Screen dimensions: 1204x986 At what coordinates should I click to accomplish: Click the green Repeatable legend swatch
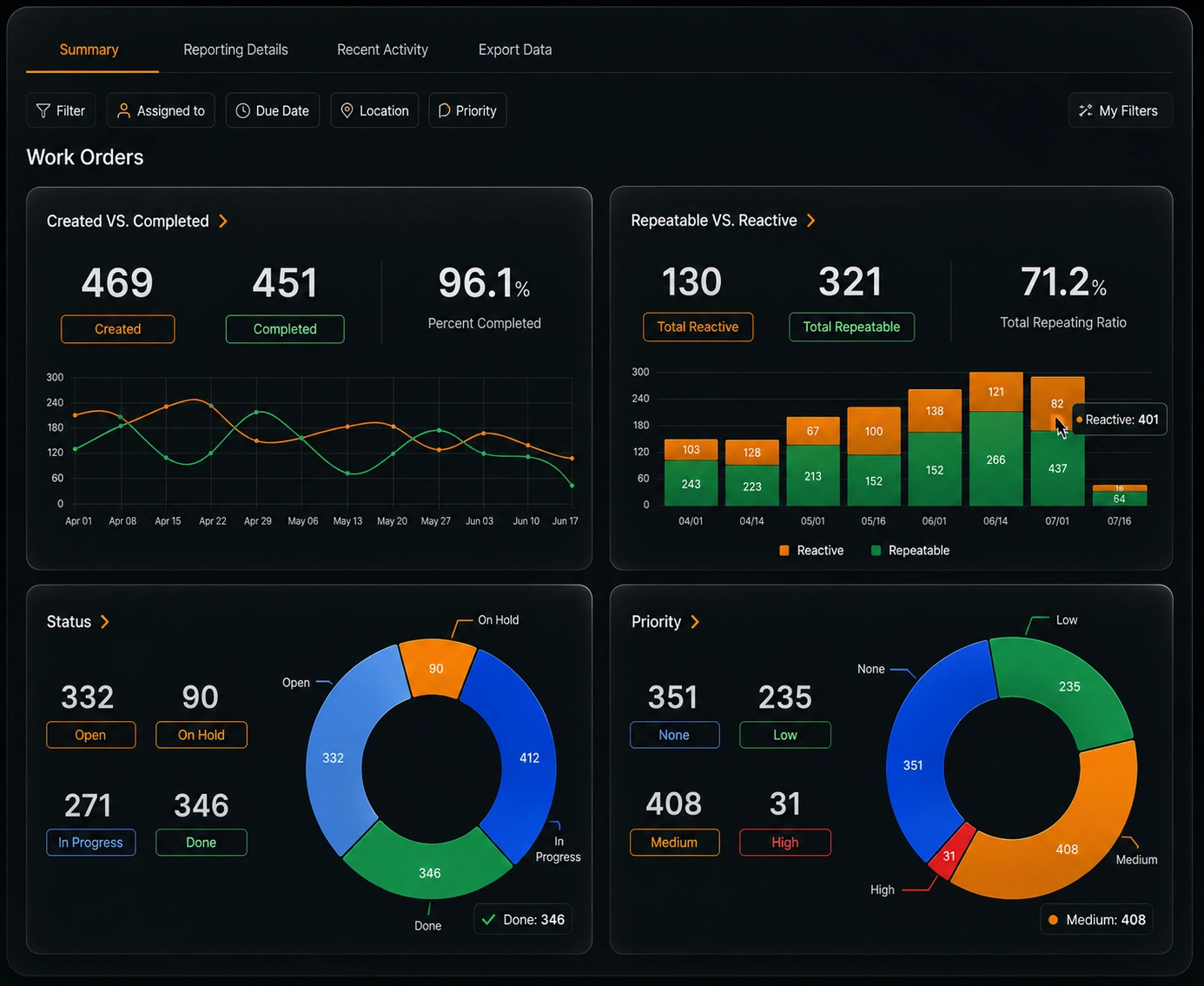(876, 551)
